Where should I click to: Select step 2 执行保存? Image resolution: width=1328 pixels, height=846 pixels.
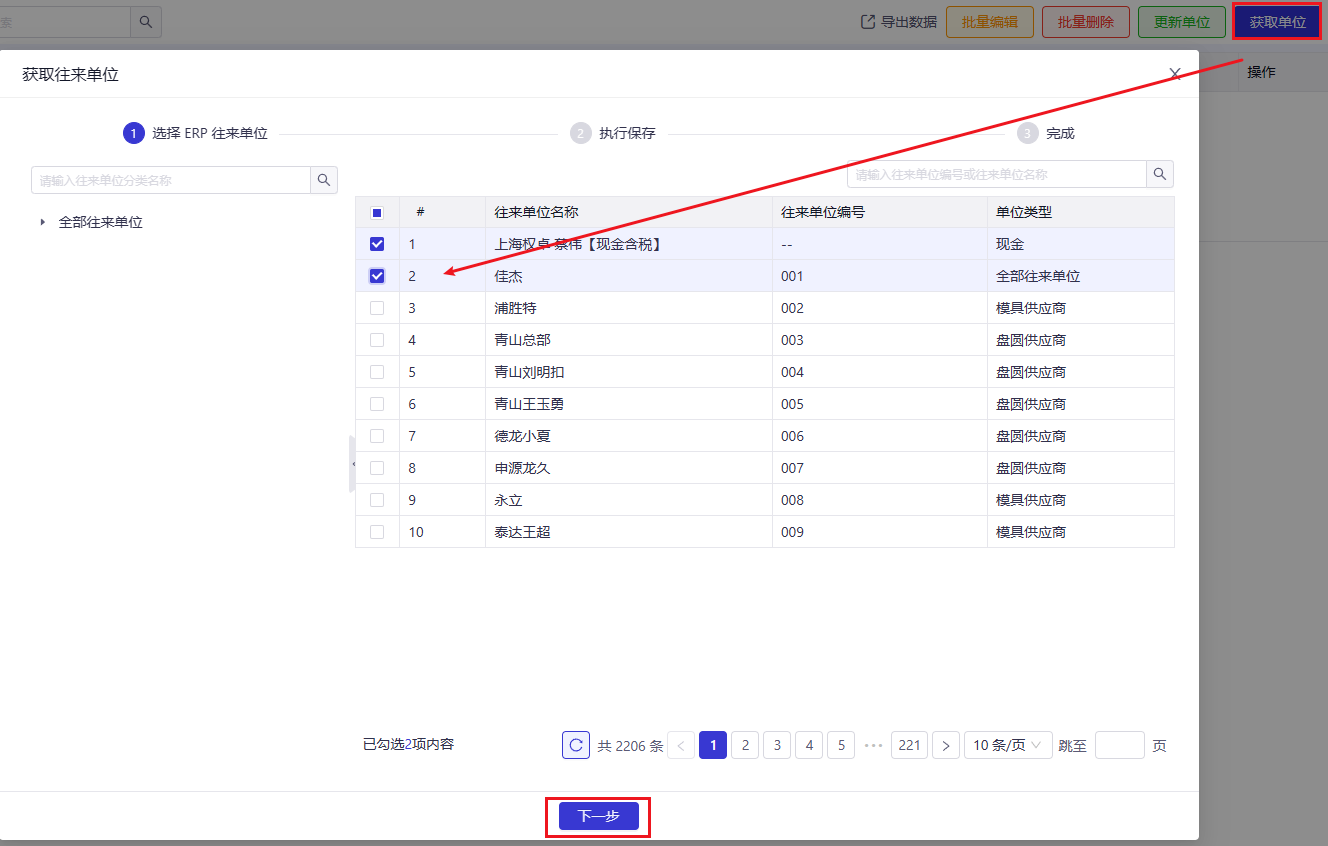tap(613, 133)
